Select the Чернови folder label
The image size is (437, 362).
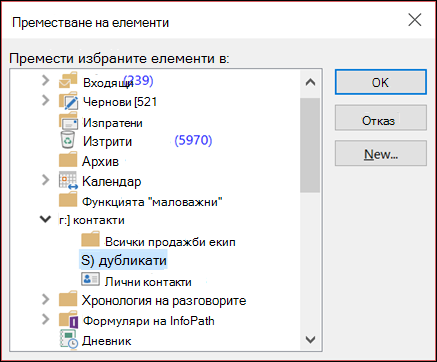[x=120, y=102]
